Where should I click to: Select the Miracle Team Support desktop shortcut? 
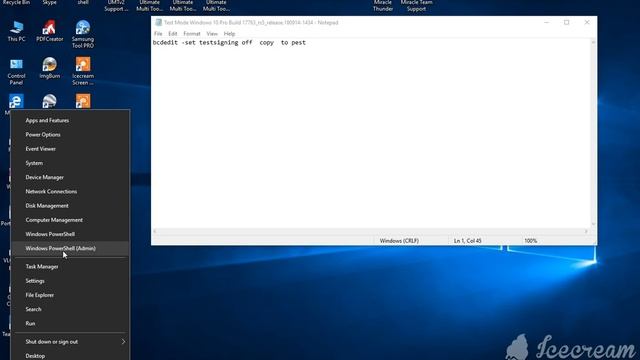click(x=416, y=6)
